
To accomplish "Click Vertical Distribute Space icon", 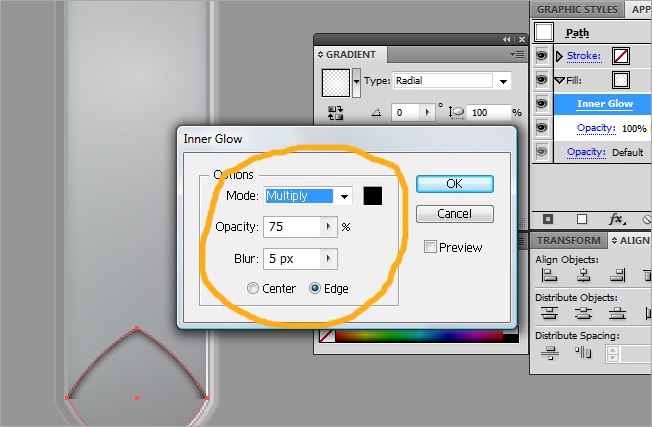I will [x=550, y=353].
